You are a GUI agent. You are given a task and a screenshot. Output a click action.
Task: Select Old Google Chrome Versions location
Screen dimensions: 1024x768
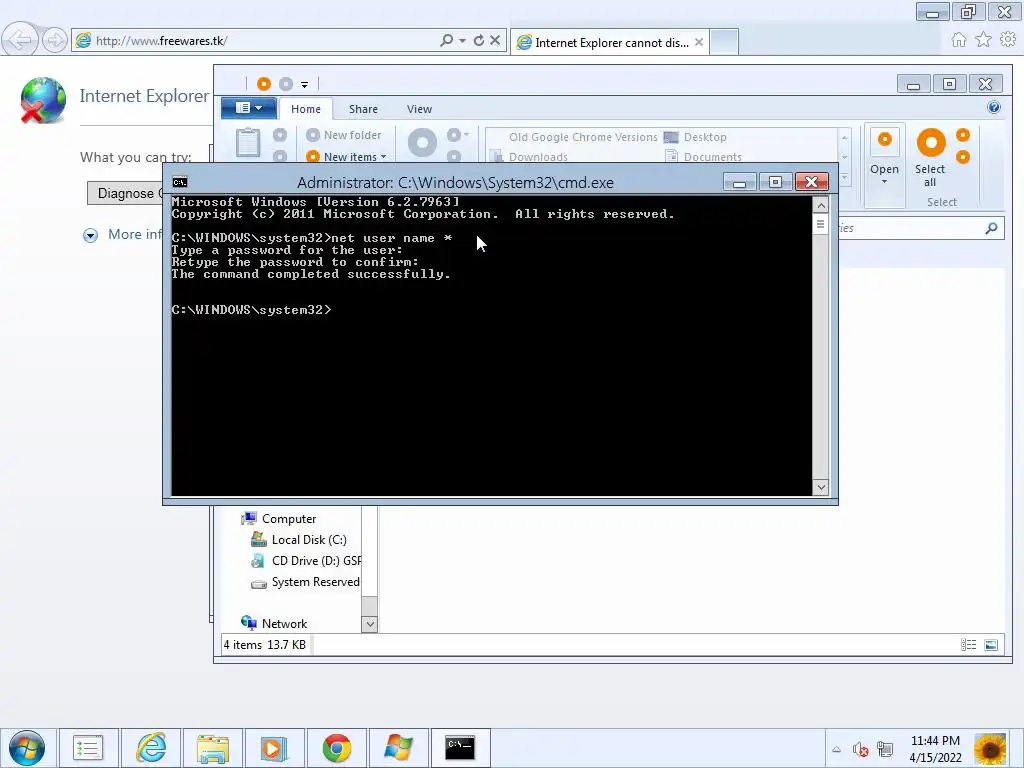point(583,137)
